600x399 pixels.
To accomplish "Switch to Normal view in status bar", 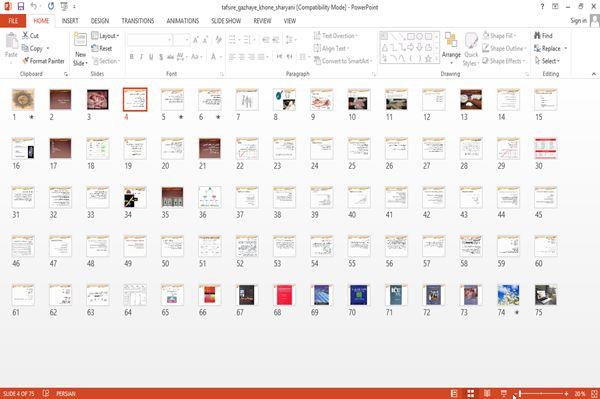I will point(454,393).
